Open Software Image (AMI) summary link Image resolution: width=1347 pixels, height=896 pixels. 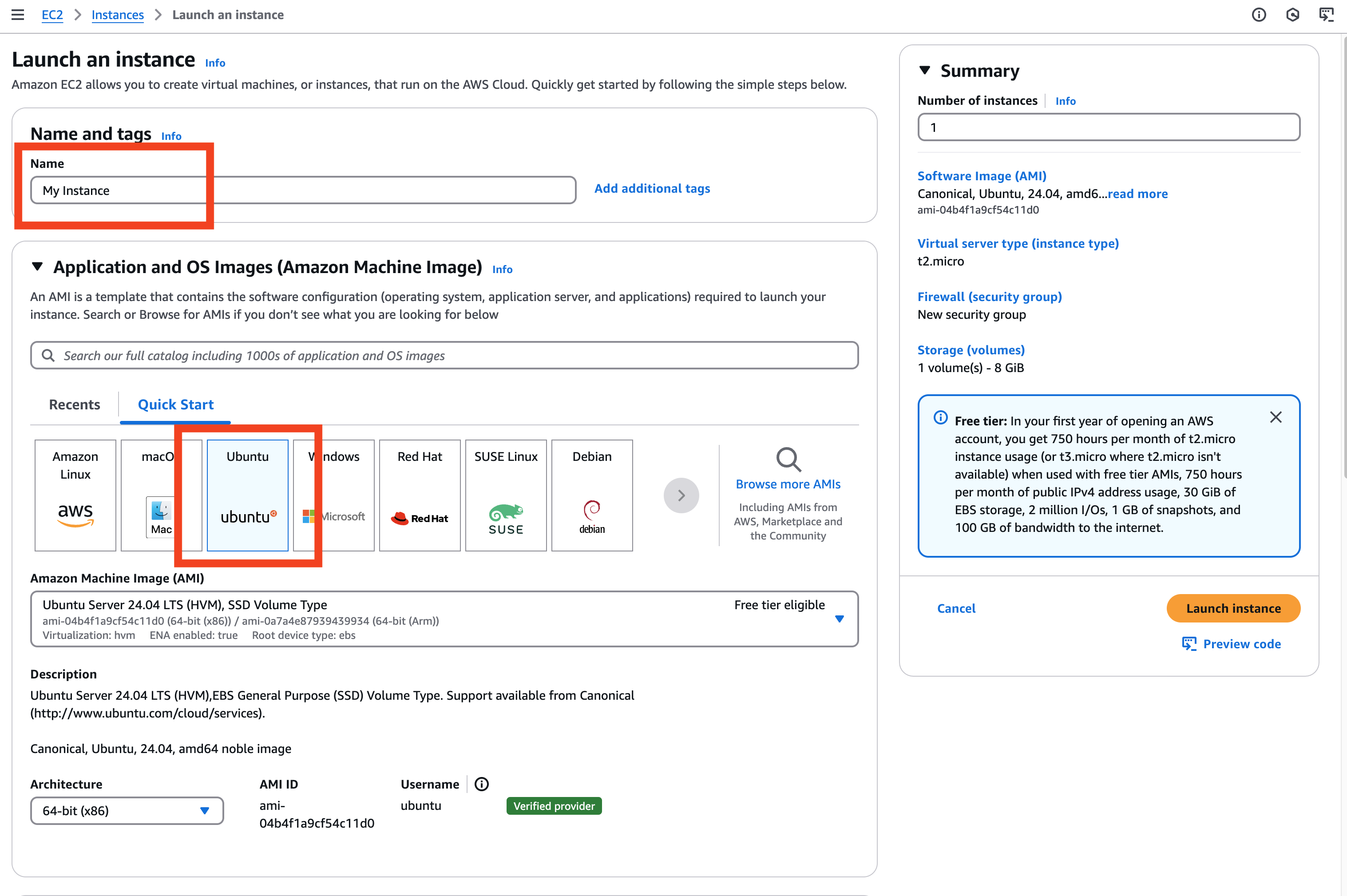pyautogui.click(x=982, y=176)
